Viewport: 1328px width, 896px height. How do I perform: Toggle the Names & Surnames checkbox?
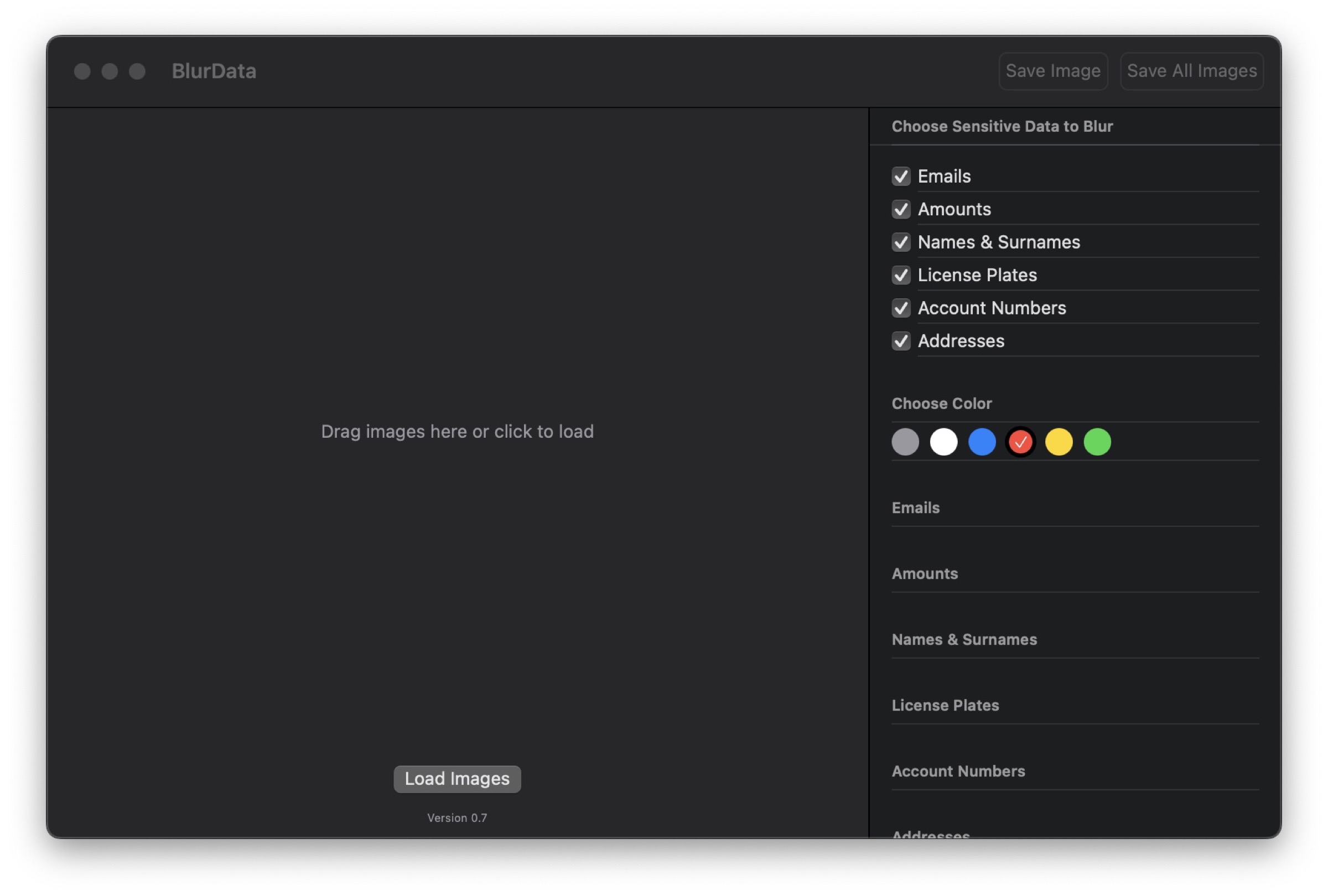point(901,242)
